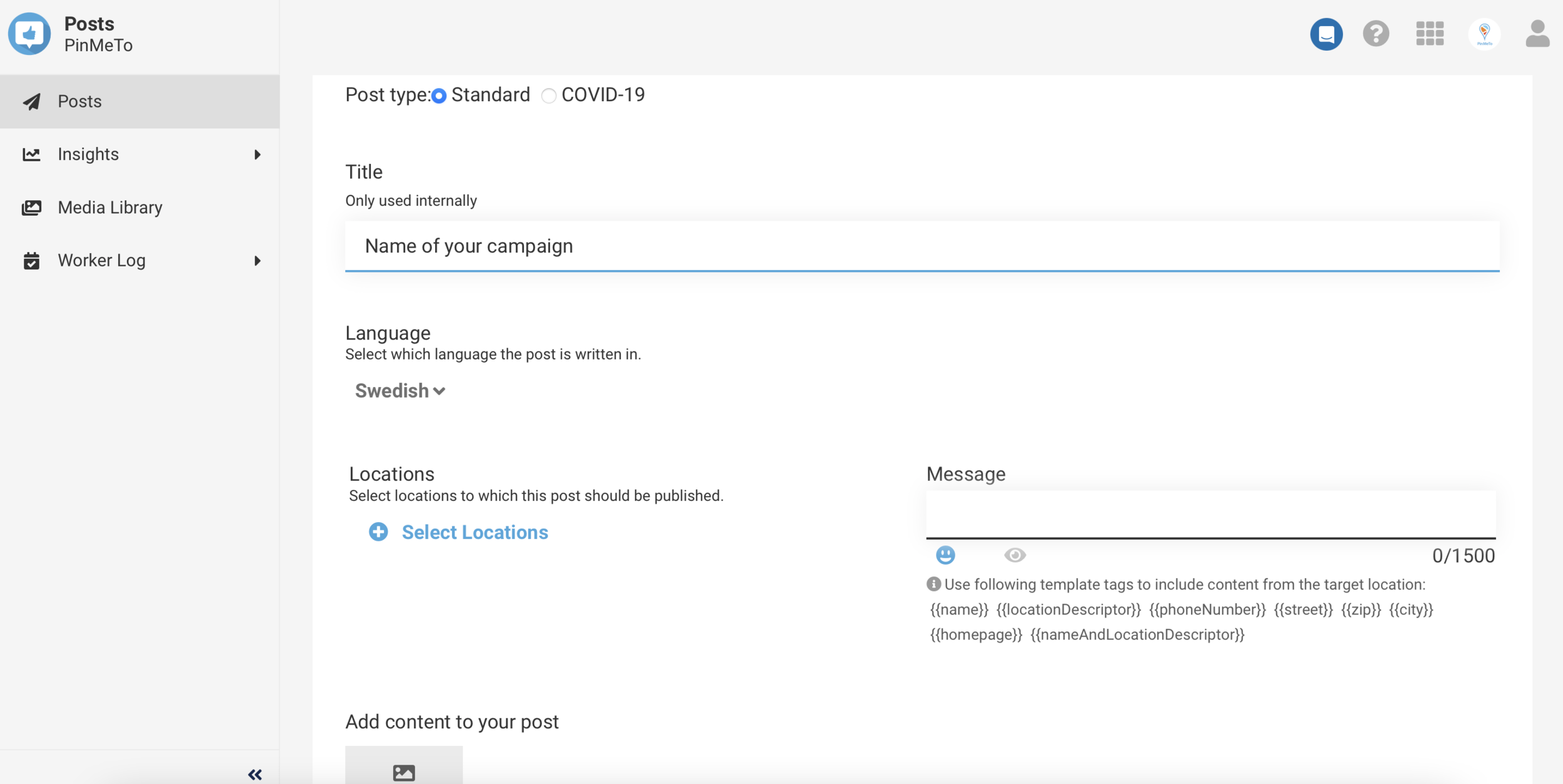
Task: Click the Posts app logo icon
Action: (x=29, y=34)
